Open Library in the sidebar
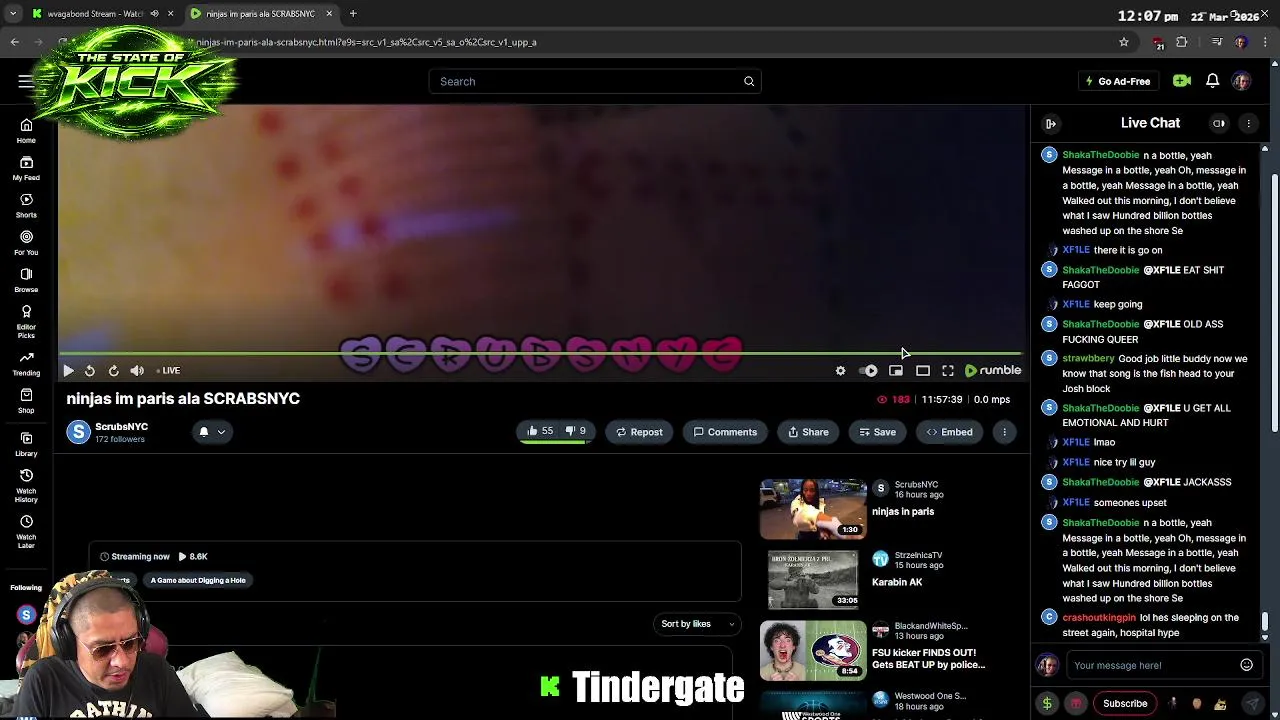The width and height of the screenshot is (1280, 720). 26,443
